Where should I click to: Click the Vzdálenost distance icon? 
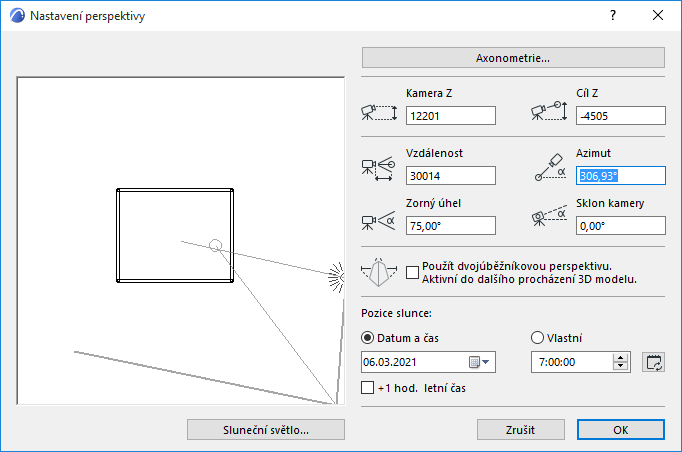pos(378,168)
